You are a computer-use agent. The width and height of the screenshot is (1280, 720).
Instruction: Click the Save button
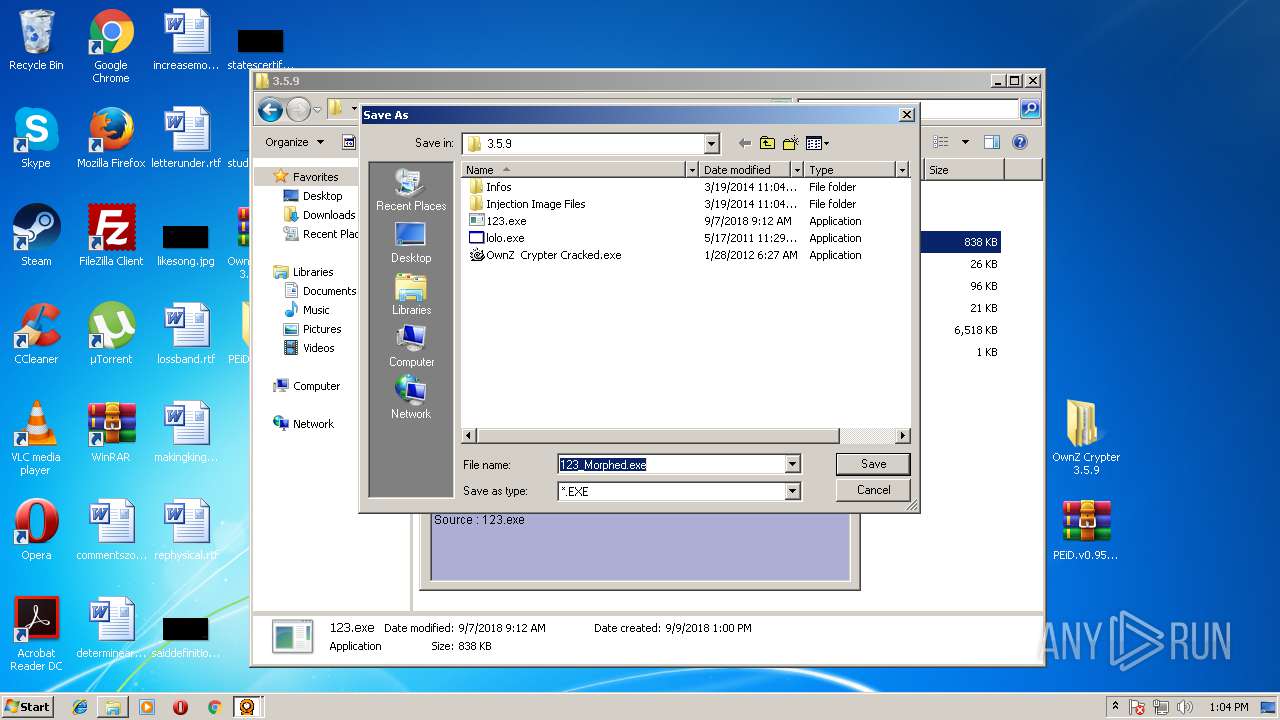pos(873,464)
